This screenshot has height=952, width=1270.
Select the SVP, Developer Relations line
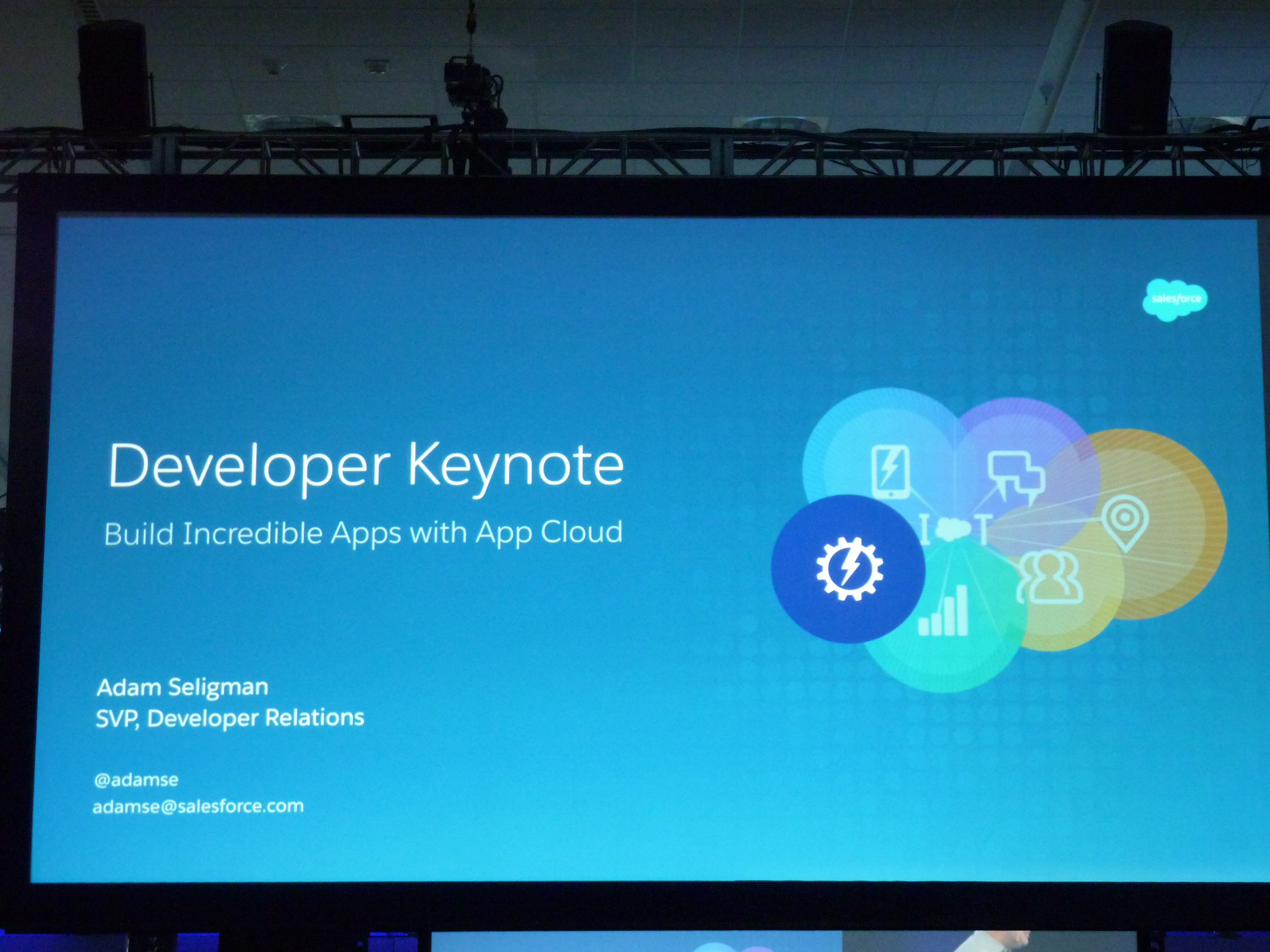point(230,719)
